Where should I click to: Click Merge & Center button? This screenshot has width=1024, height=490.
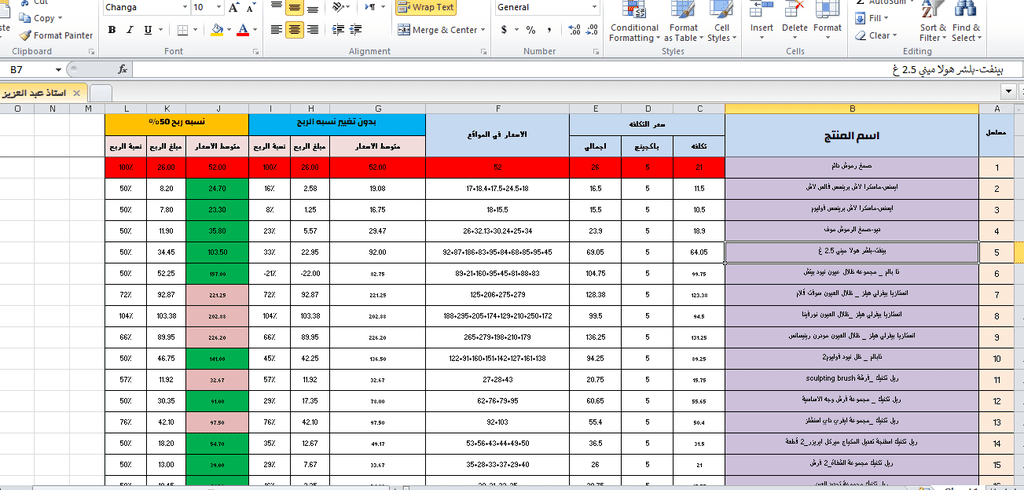[436, 30]
